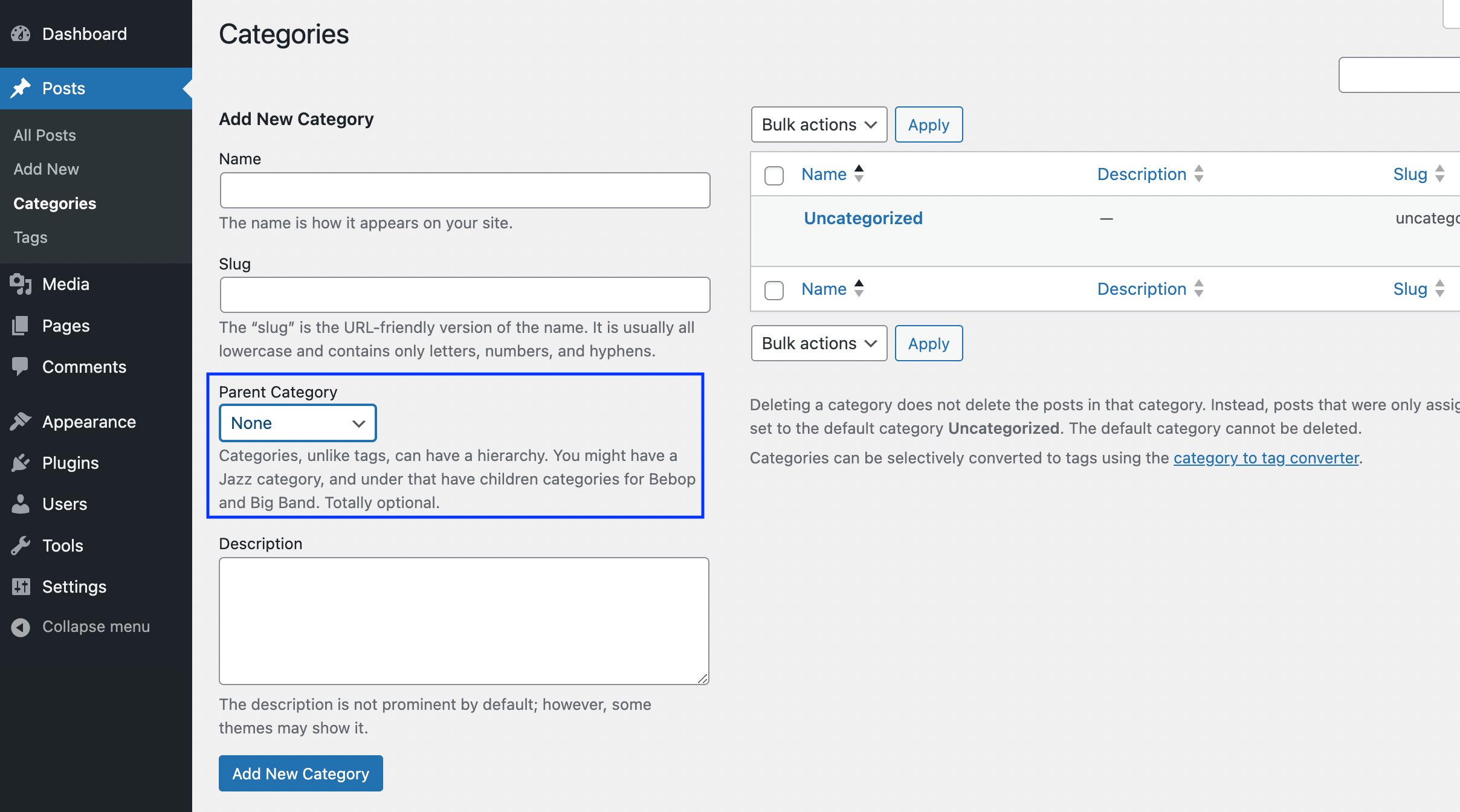Expand the bottom Bulk actions dropdown
Image resolution: width=1460 pixels, height=812 pixels.
tap(818, 343)
